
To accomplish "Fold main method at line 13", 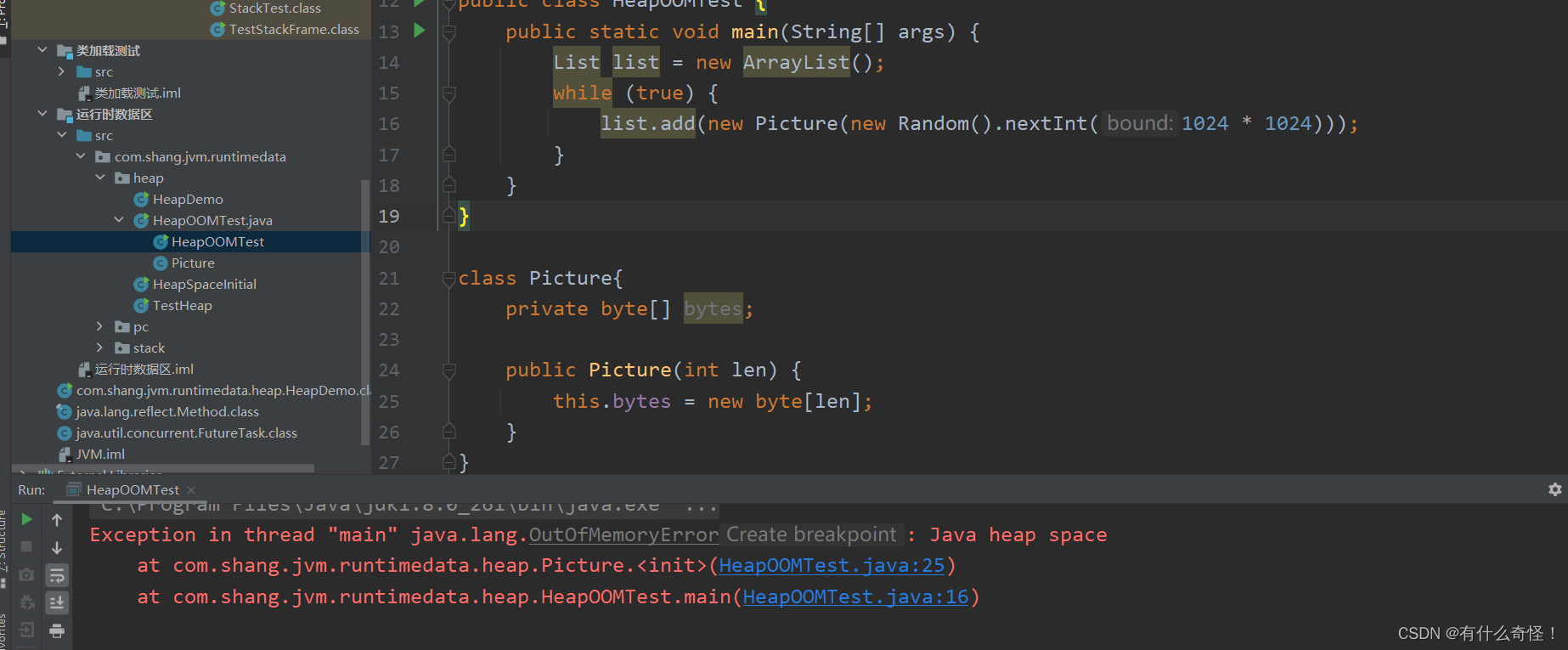I will [x=449, y=32].
